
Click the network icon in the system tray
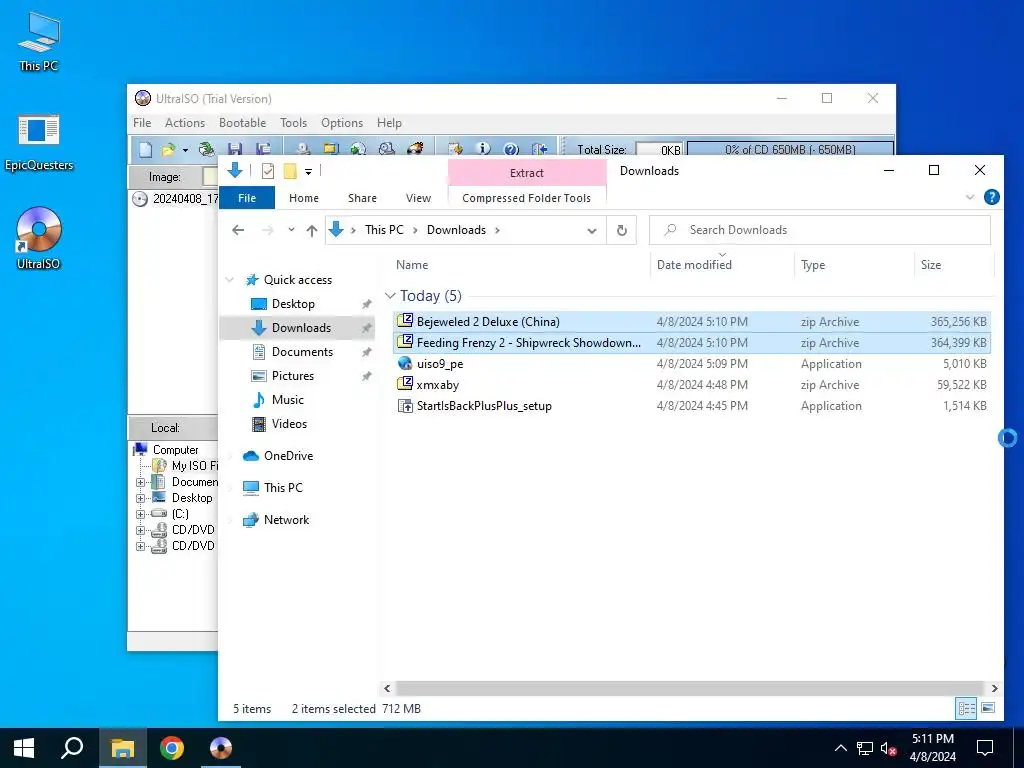865,748
